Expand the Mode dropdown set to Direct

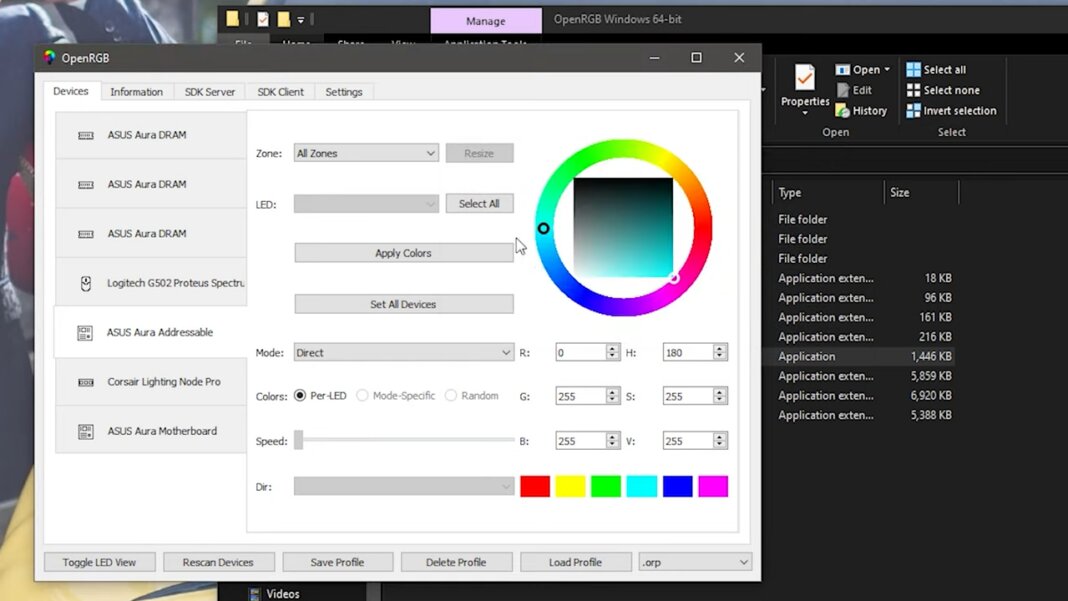(x=404, y=353)
